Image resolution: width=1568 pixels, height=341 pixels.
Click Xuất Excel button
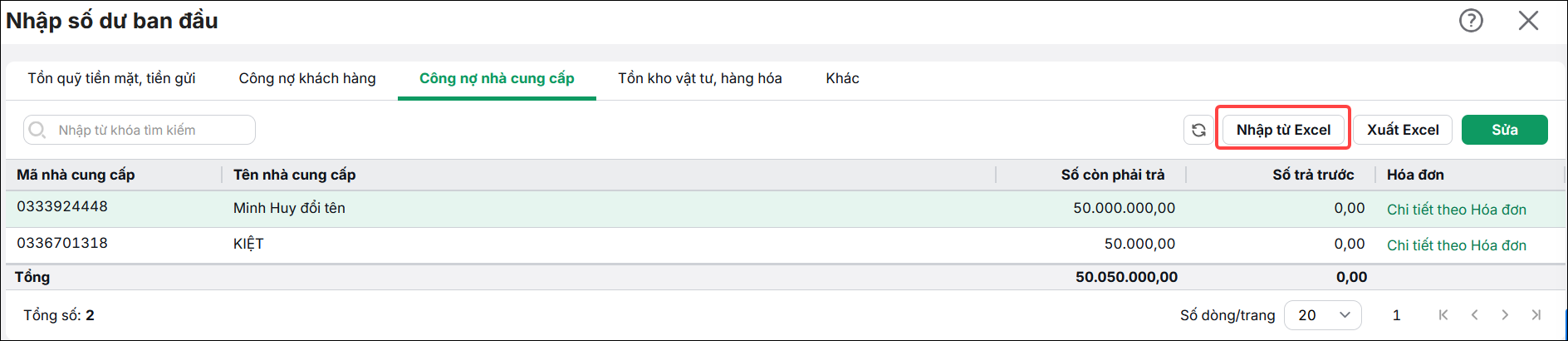(1403, 130)
